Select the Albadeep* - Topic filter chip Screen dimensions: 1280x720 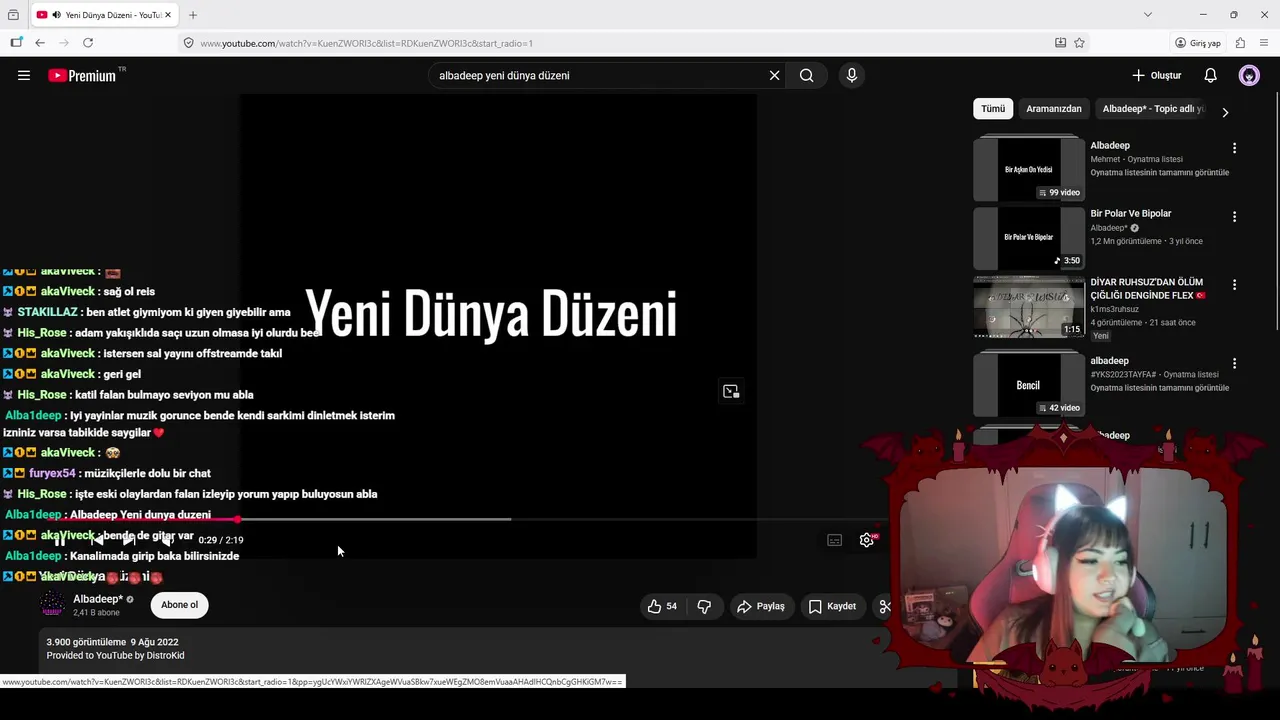coord(1153,108)
